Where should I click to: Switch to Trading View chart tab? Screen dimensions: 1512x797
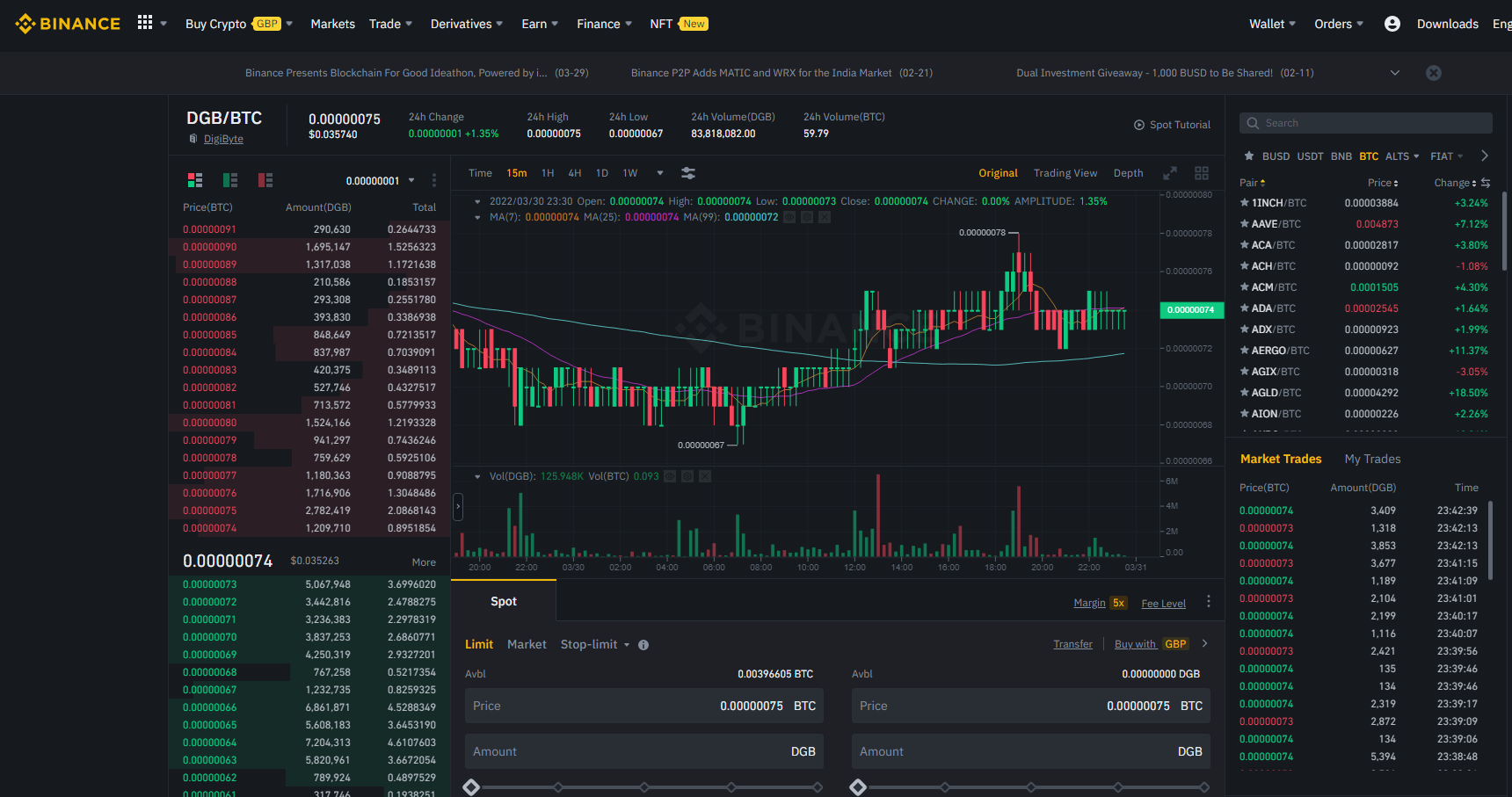(1065, 173)
